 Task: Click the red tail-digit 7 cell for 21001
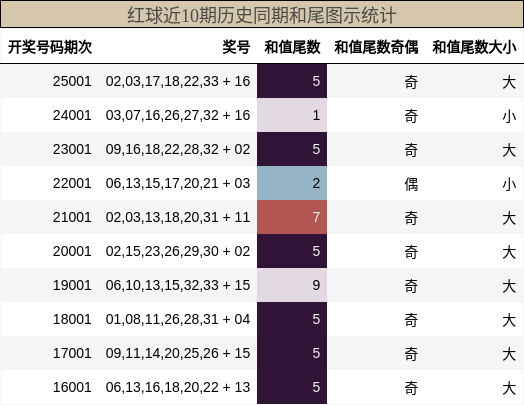point(292,217)
